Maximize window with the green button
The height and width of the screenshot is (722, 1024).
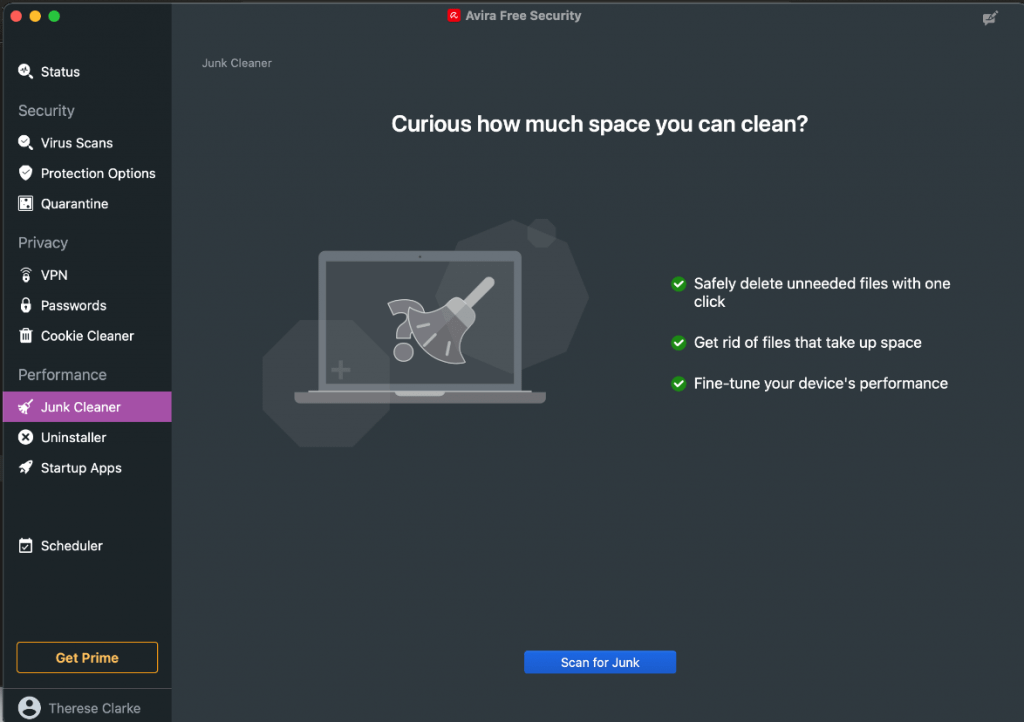pyautogui.click(x=54, y=16)
